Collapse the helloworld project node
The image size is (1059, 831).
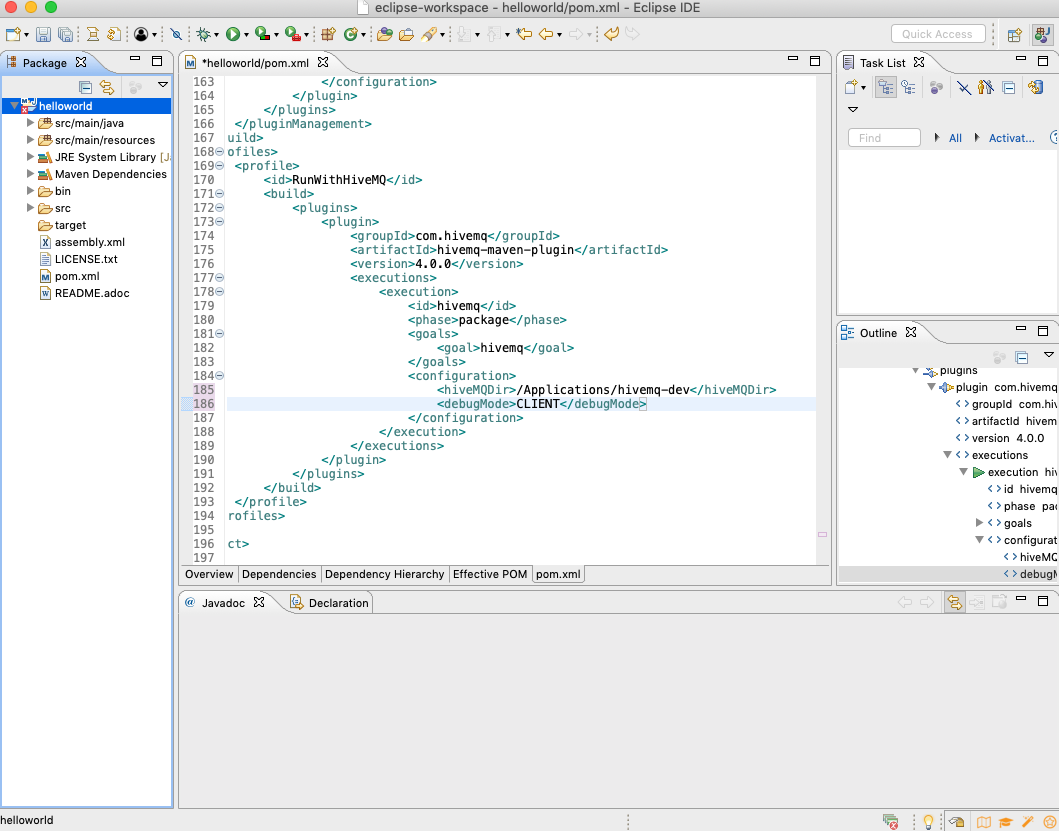(x=14, y=106)
